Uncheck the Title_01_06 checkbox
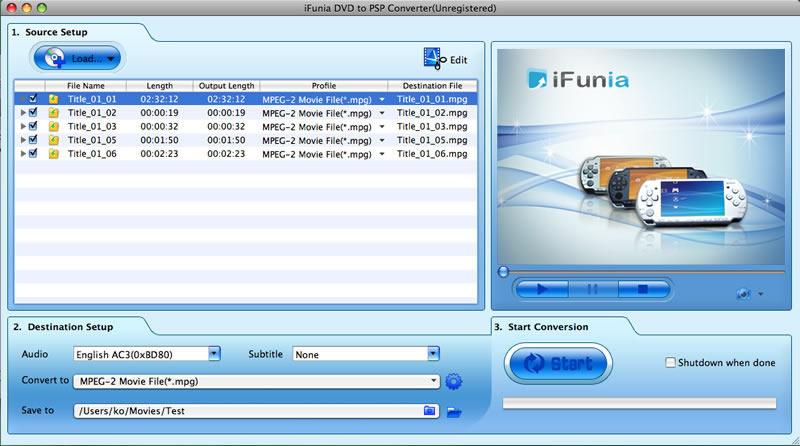This screenshot has width=800, height=446. (x=33, y=154)
